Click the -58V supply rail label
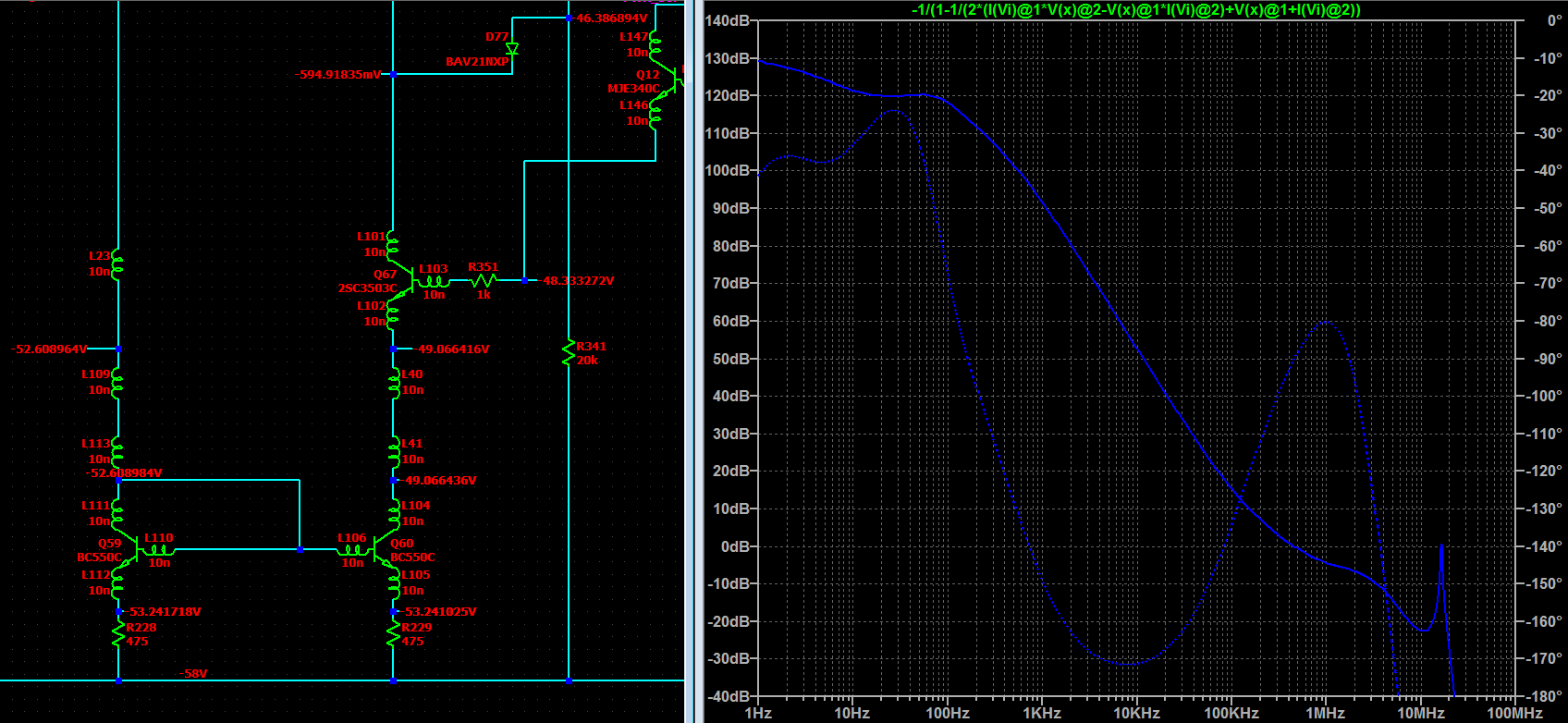1568x723 pixels. click(192, 673)
